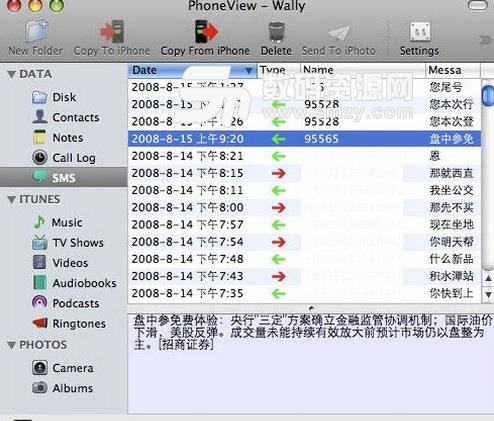
Task: Toggle the toolbar pill button in title bar
Action: coord(478,5)
